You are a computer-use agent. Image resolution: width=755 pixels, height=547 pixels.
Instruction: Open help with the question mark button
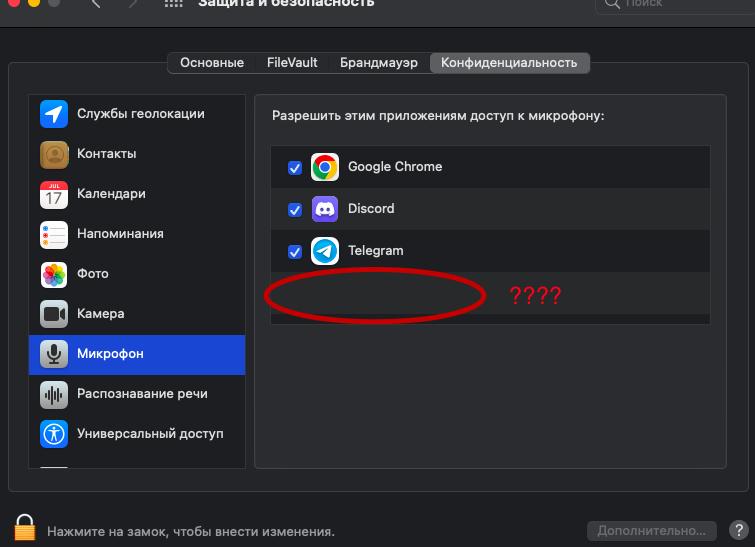click(x=739, y=530)
